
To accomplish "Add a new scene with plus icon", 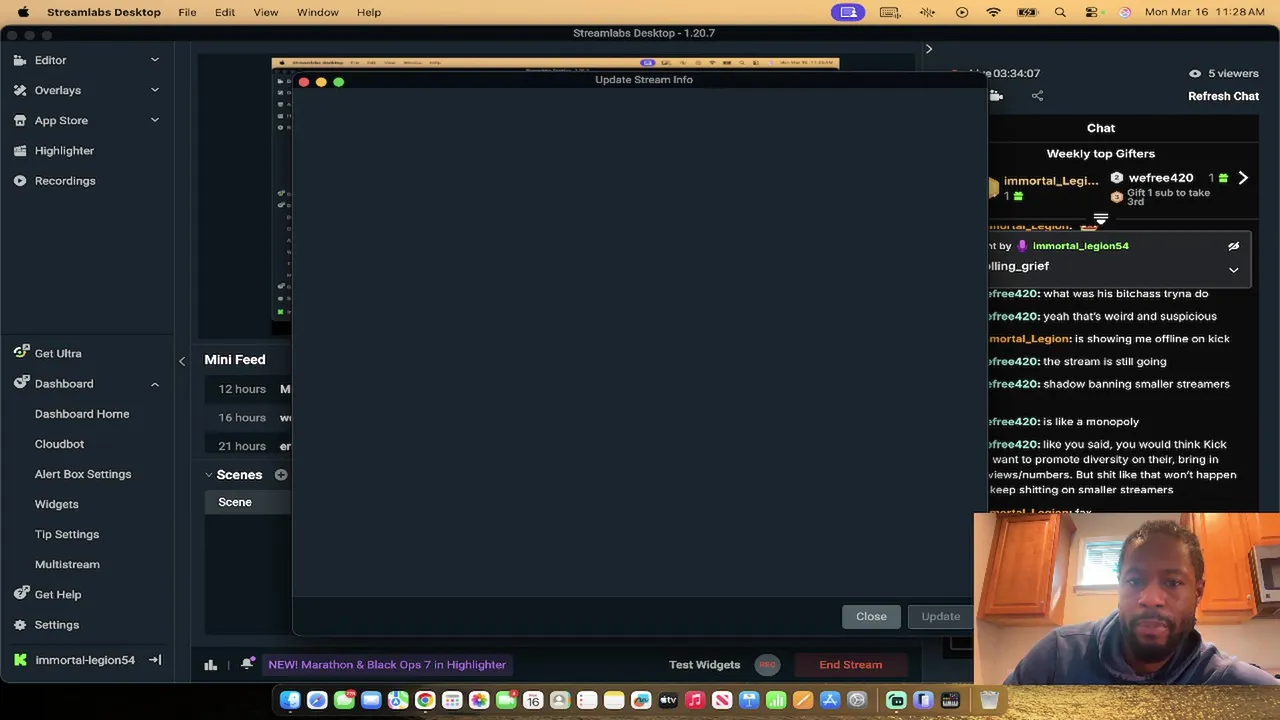I will click(281, 475).
